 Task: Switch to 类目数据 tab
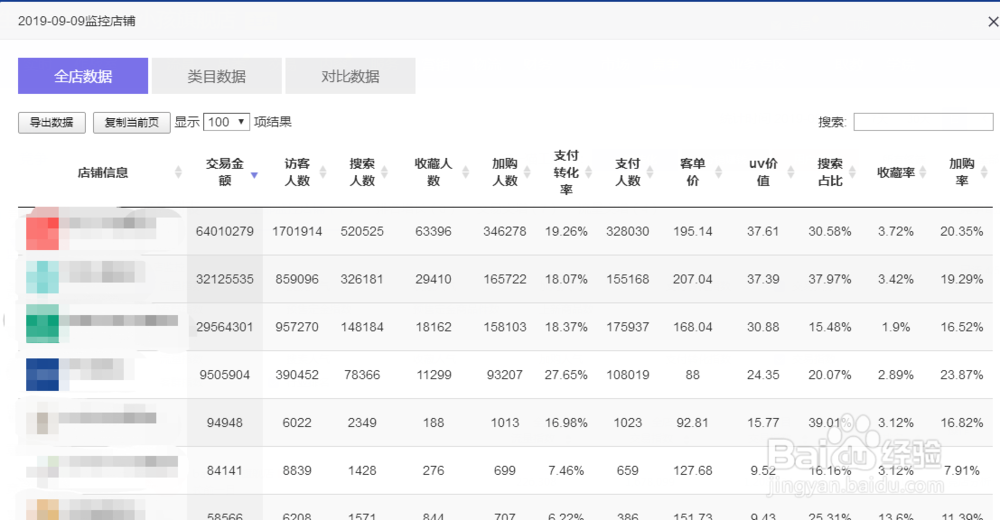[x=217, y=76]
